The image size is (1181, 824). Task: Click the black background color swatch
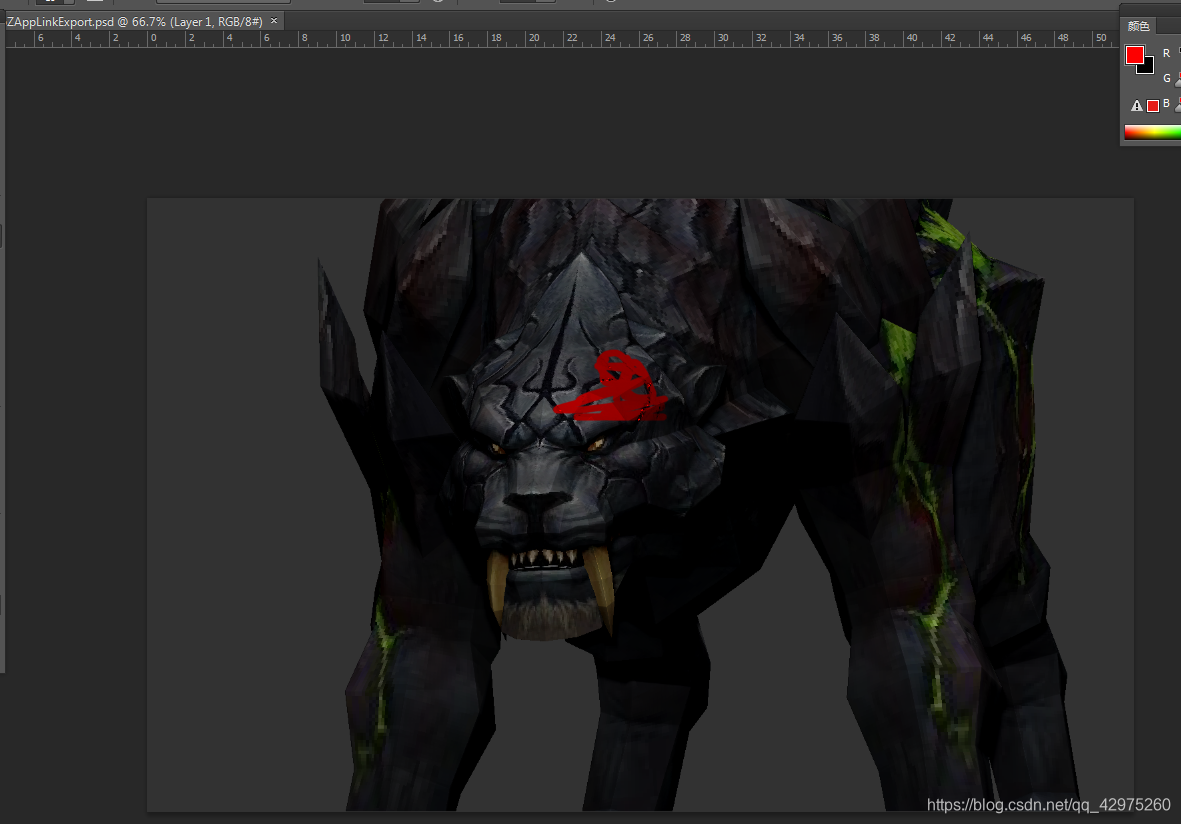pyautogui.click(x=1147, y=68)
